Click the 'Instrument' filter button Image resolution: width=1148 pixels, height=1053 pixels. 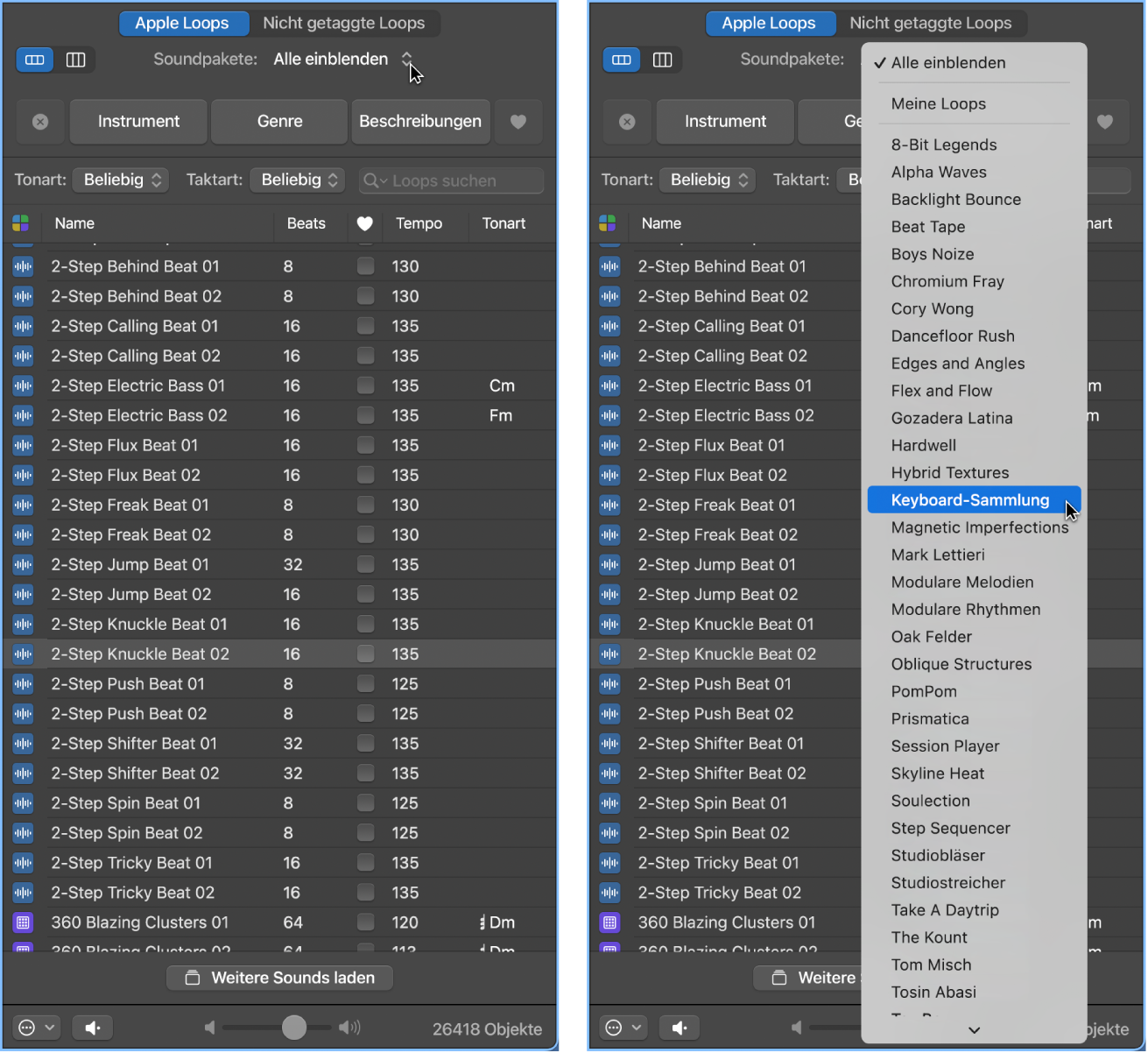click(137, 122)
